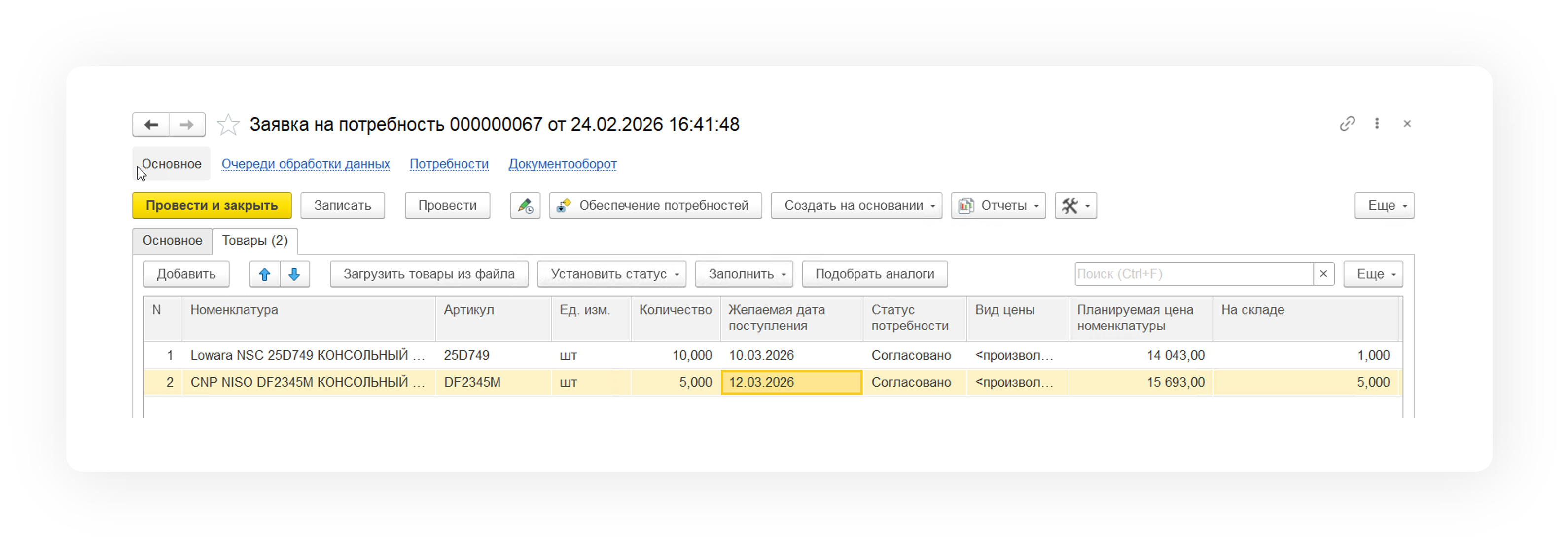The height and width of the screenshot is (547, 1568).
Task: Switch to the inner Основное tab
Action: point(172,241)
